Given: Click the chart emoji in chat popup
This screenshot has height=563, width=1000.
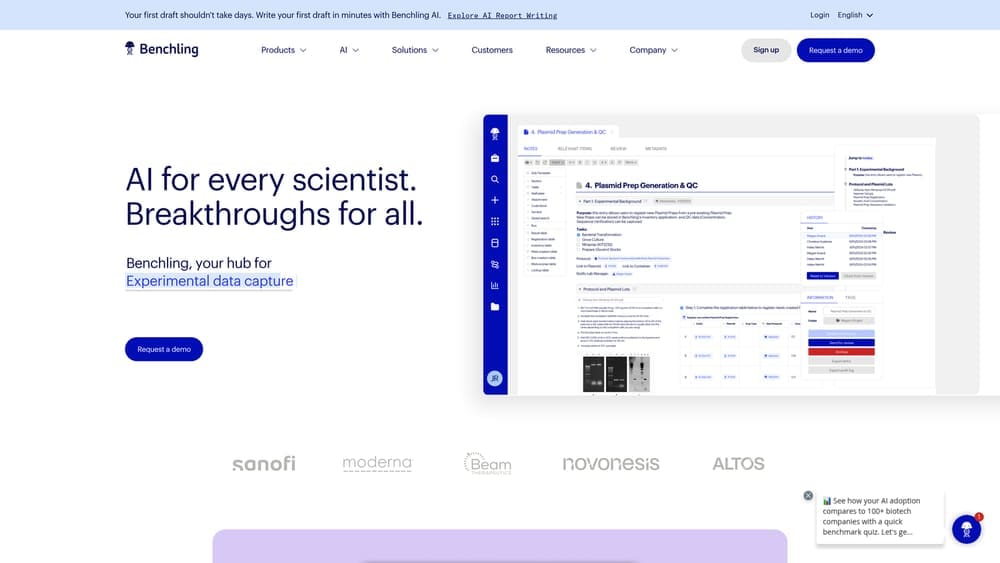Looking at the screenshot, I should [x=827, y=501].
